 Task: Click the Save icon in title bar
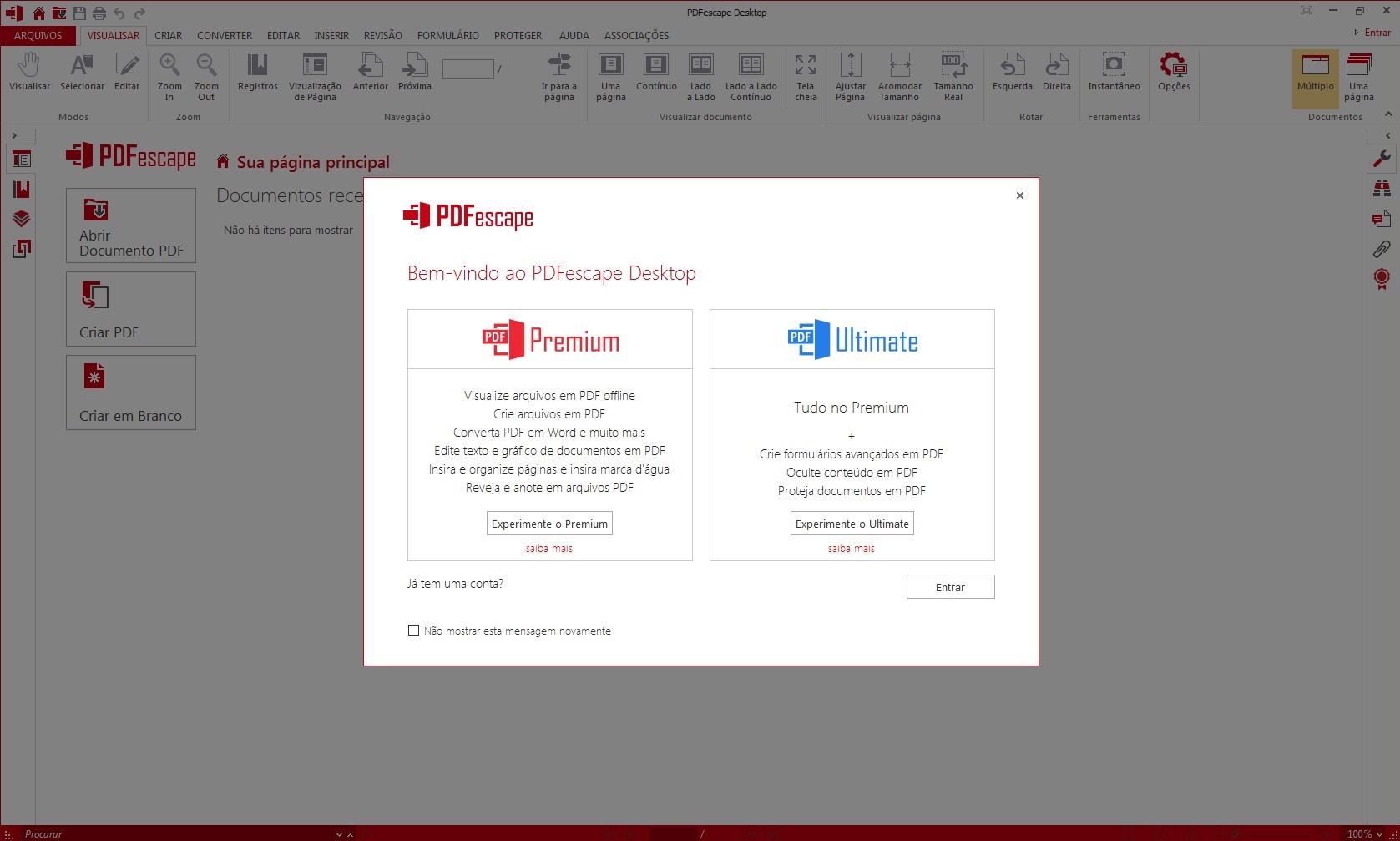coord(79,13)
